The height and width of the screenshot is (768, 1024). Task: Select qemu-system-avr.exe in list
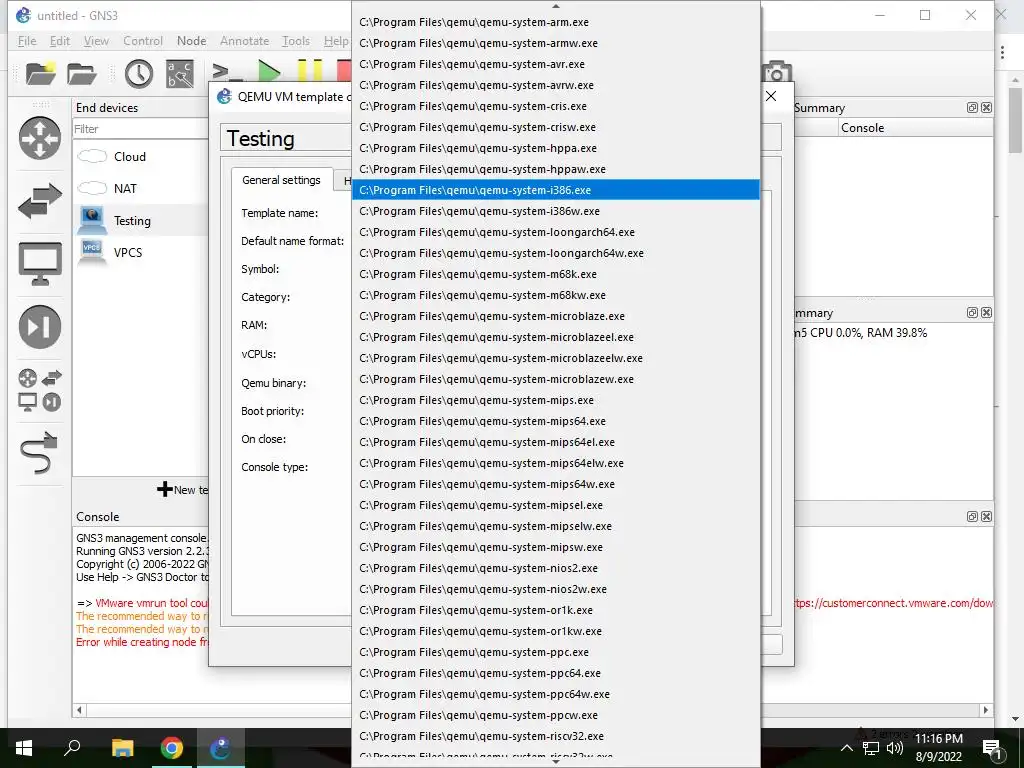[x=556, y=64]
